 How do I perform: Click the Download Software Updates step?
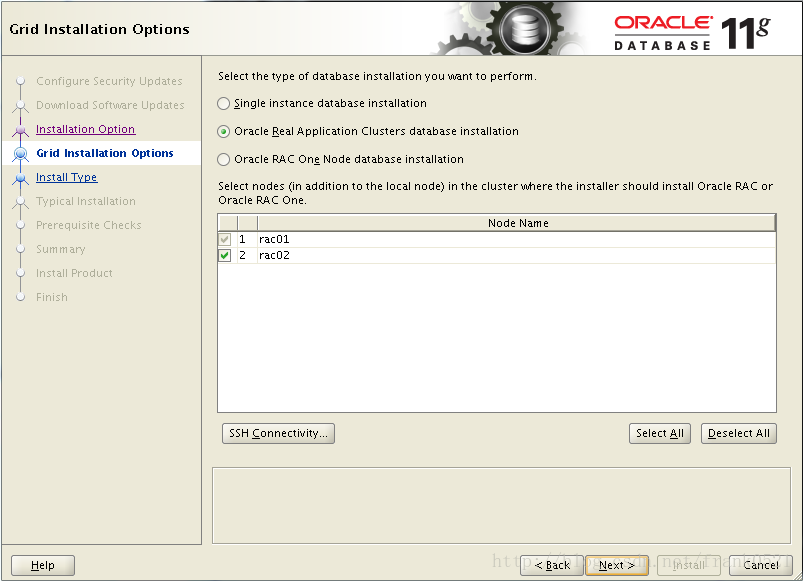pyautogui.click(x=110, y=105)
